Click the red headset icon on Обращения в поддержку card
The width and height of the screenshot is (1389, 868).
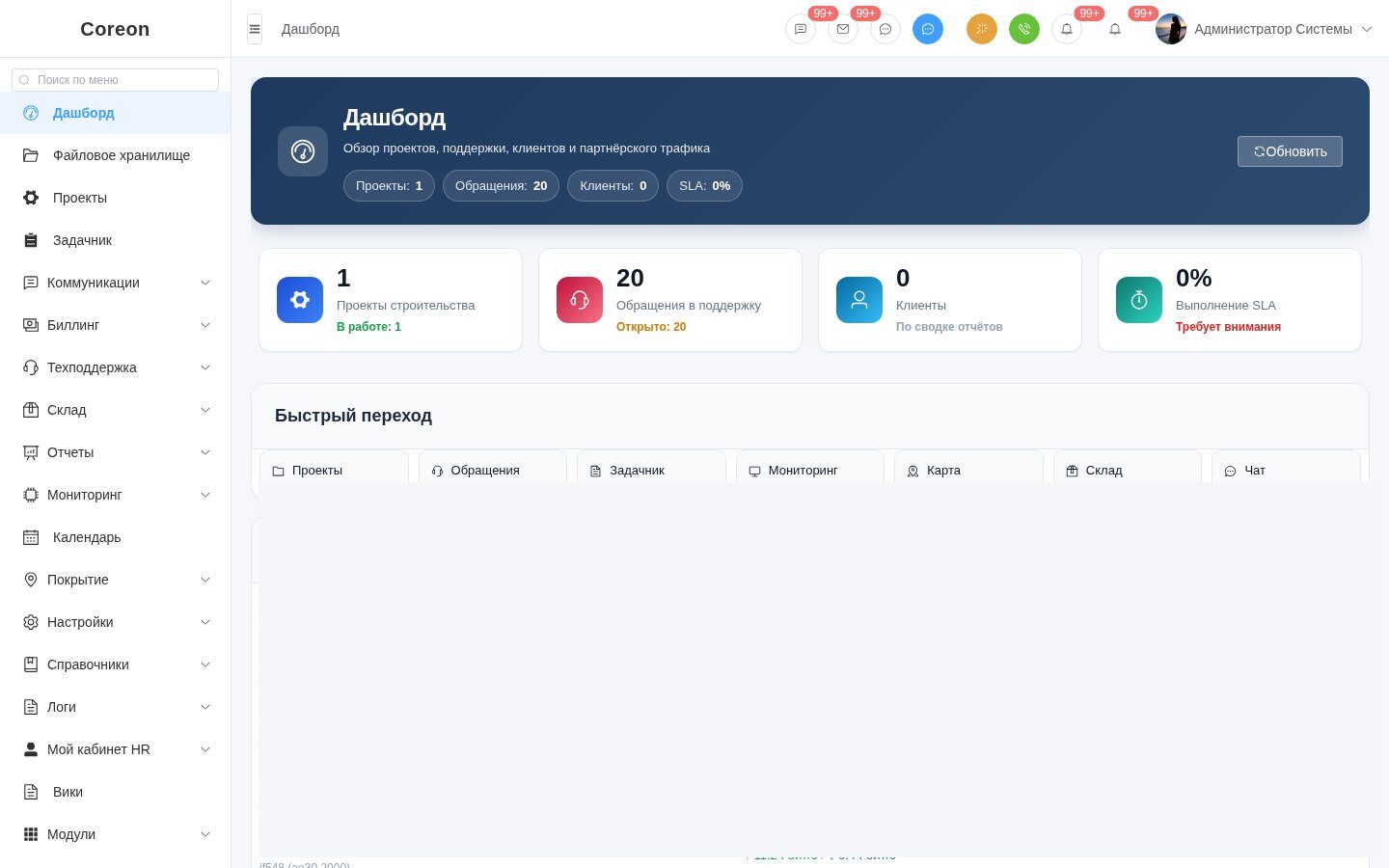click(580, 300)
